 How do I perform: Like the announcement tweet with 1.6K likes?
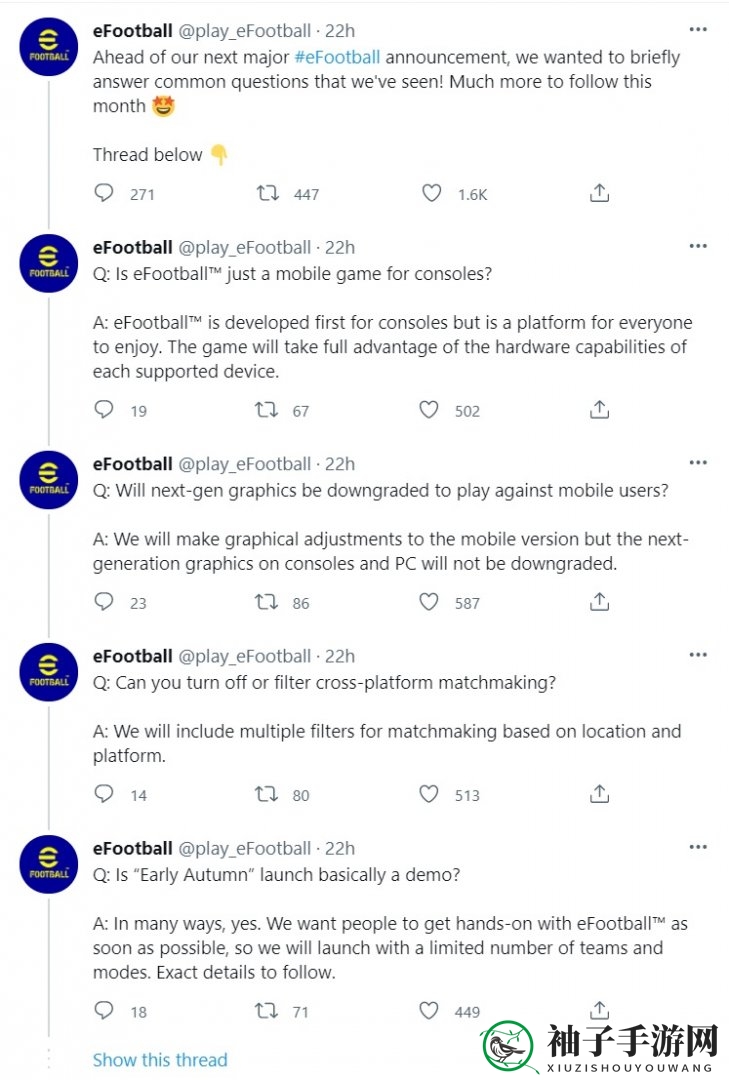431,193
